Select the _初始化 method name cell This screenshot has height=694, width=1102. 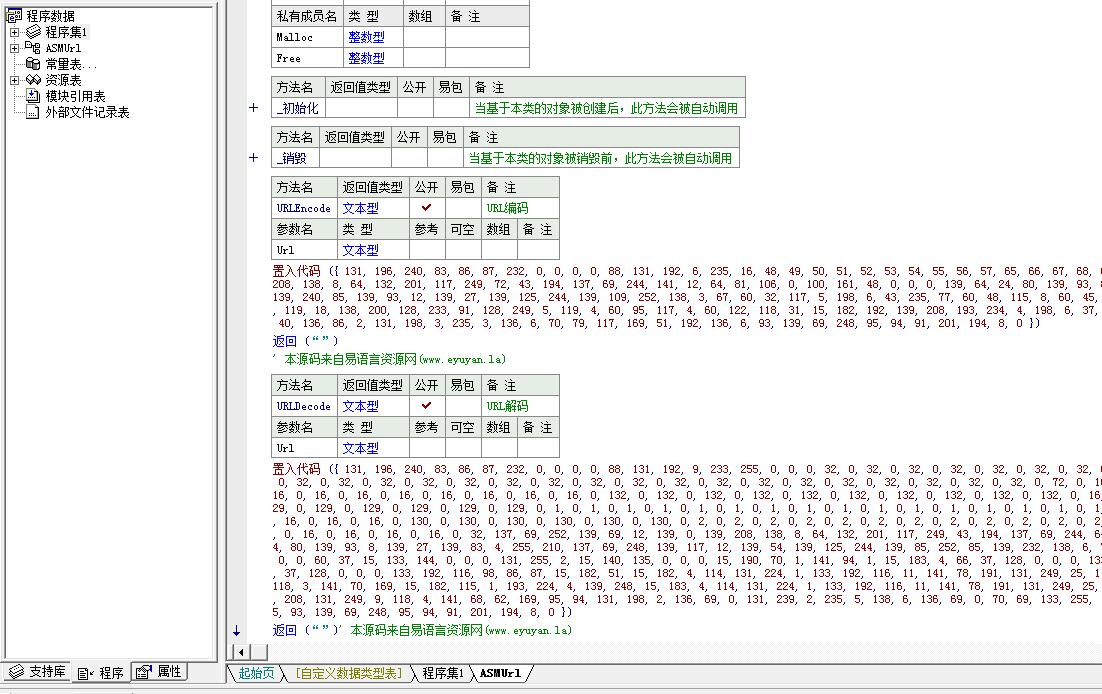click(x=299, y=108)
